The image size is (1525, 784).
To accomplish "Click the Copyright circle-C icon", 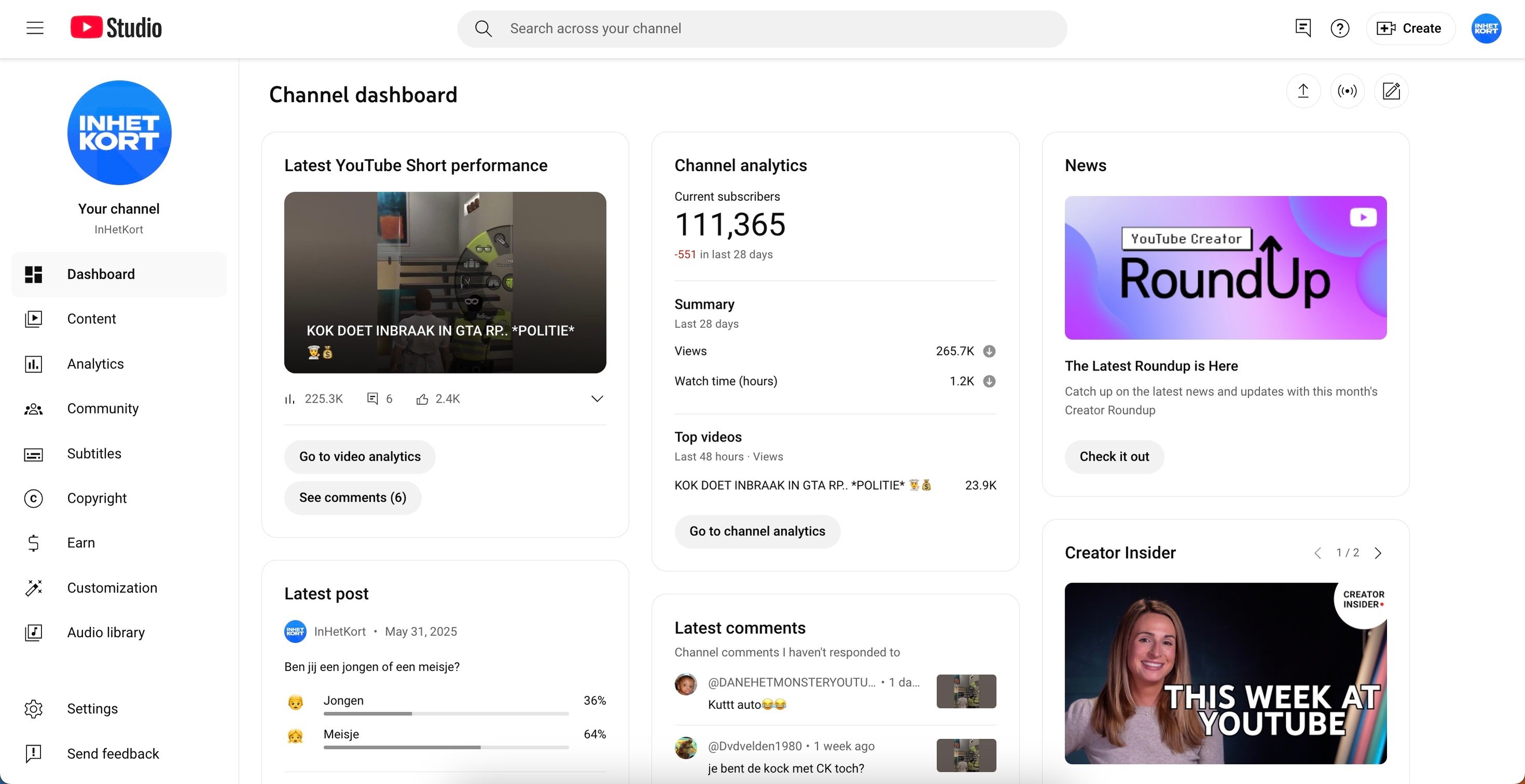I will [x=33, y=499].
